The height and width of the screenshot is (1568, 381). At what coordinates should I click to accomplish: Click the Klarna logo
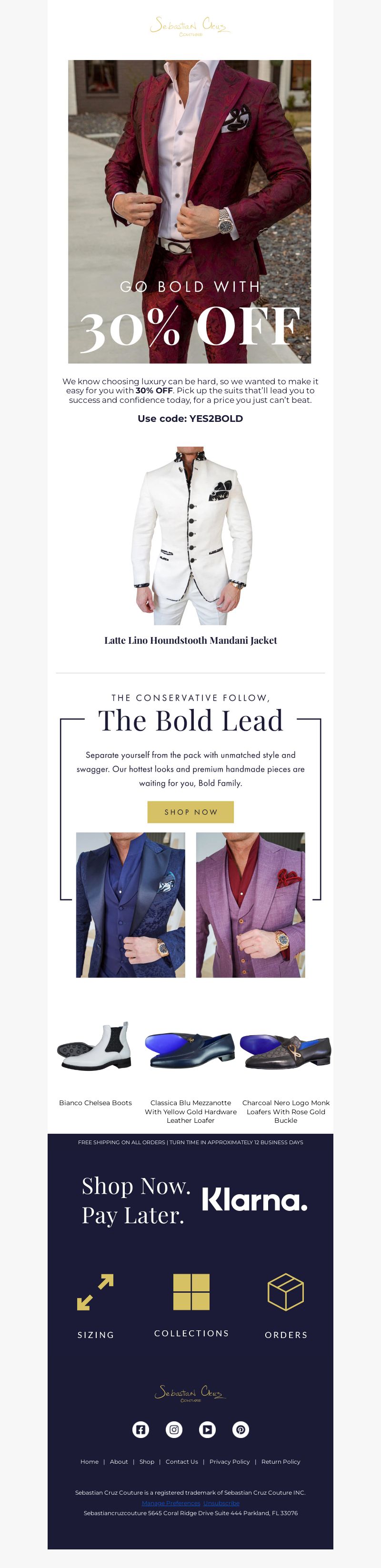tap(254, 1200)
